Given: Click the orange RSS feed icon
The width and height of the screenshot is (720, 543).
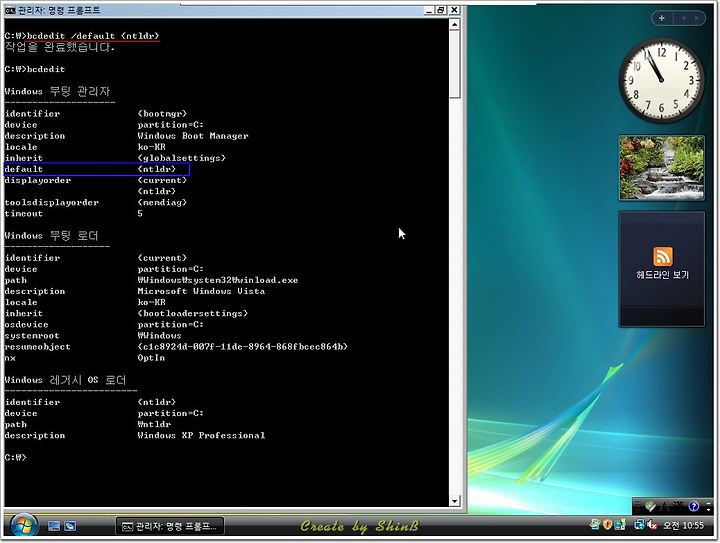Looking at the screenshot, I should [662, 256].
